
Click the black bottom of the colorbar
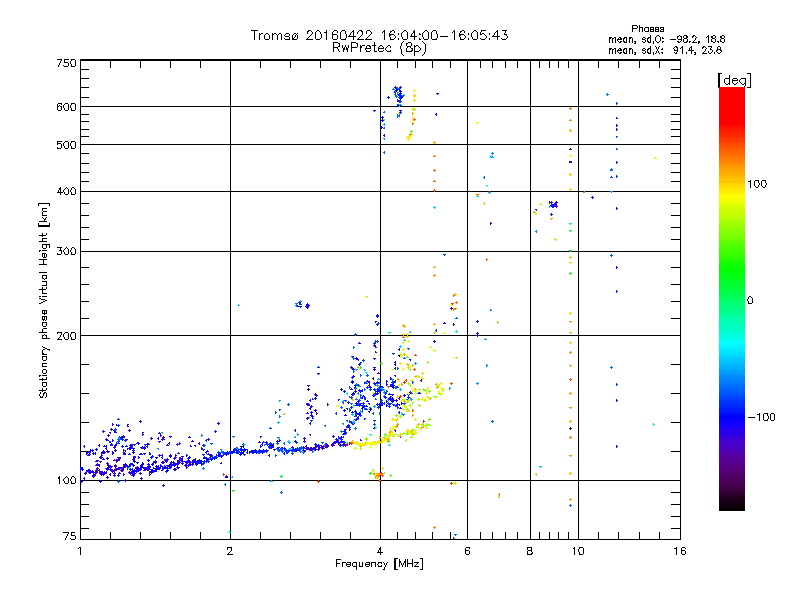732,503
